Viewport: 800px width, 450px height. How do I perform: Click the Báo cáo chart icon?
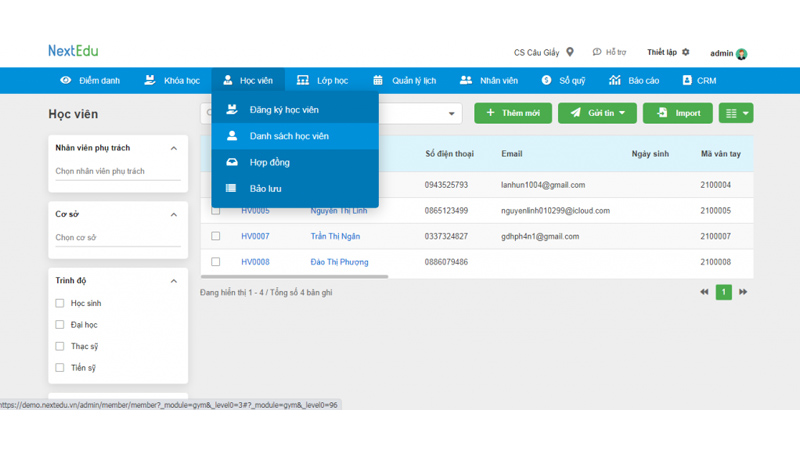tap(615, 80)
